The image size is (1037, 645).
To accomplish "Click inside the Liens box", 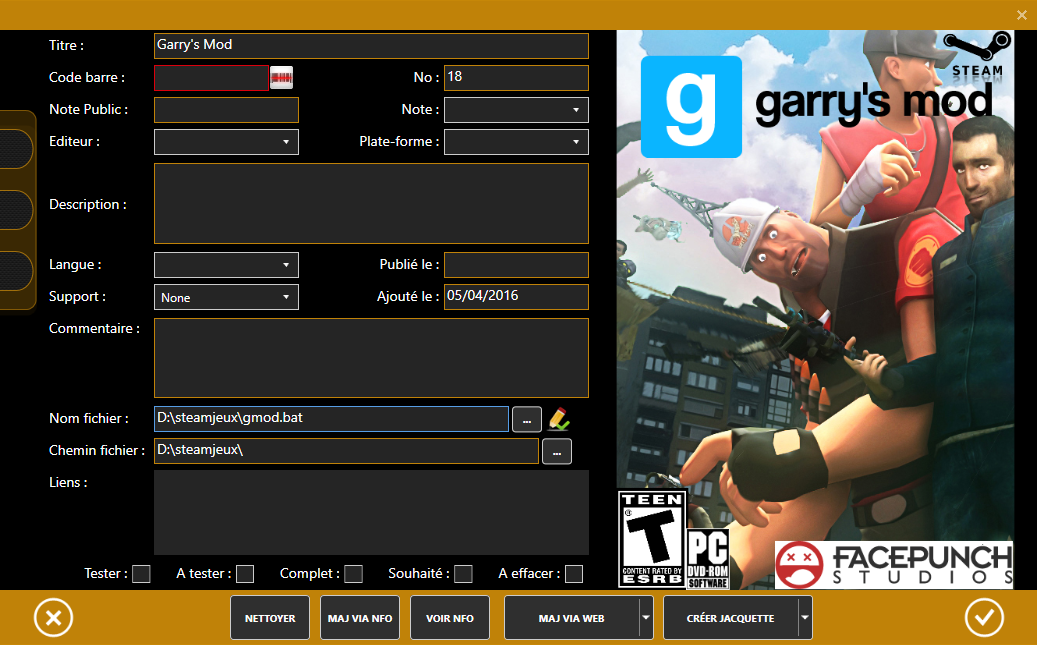I will click(x=371, y=512).
